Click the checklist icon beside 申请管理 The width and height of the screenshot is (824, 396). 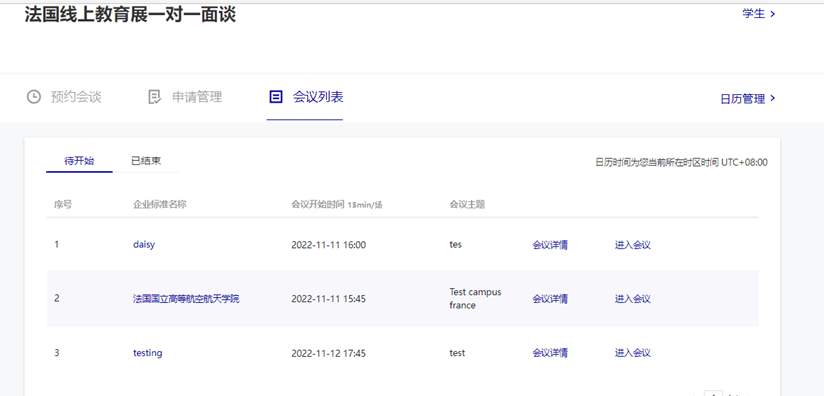coord(154,97)
